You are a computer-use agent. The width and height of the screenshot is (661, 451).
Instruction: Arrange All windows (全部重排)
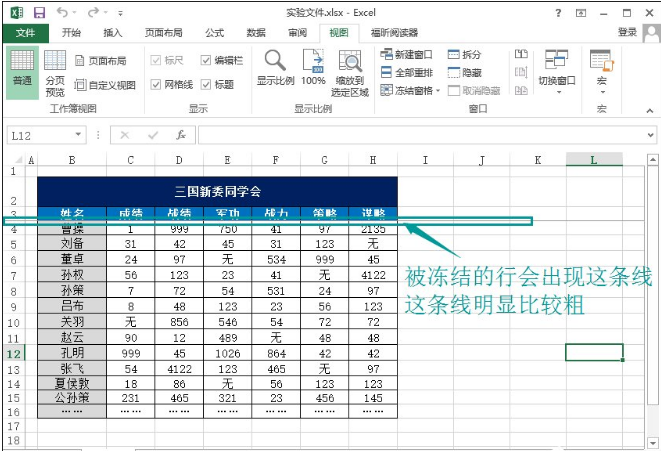point(406,72)
